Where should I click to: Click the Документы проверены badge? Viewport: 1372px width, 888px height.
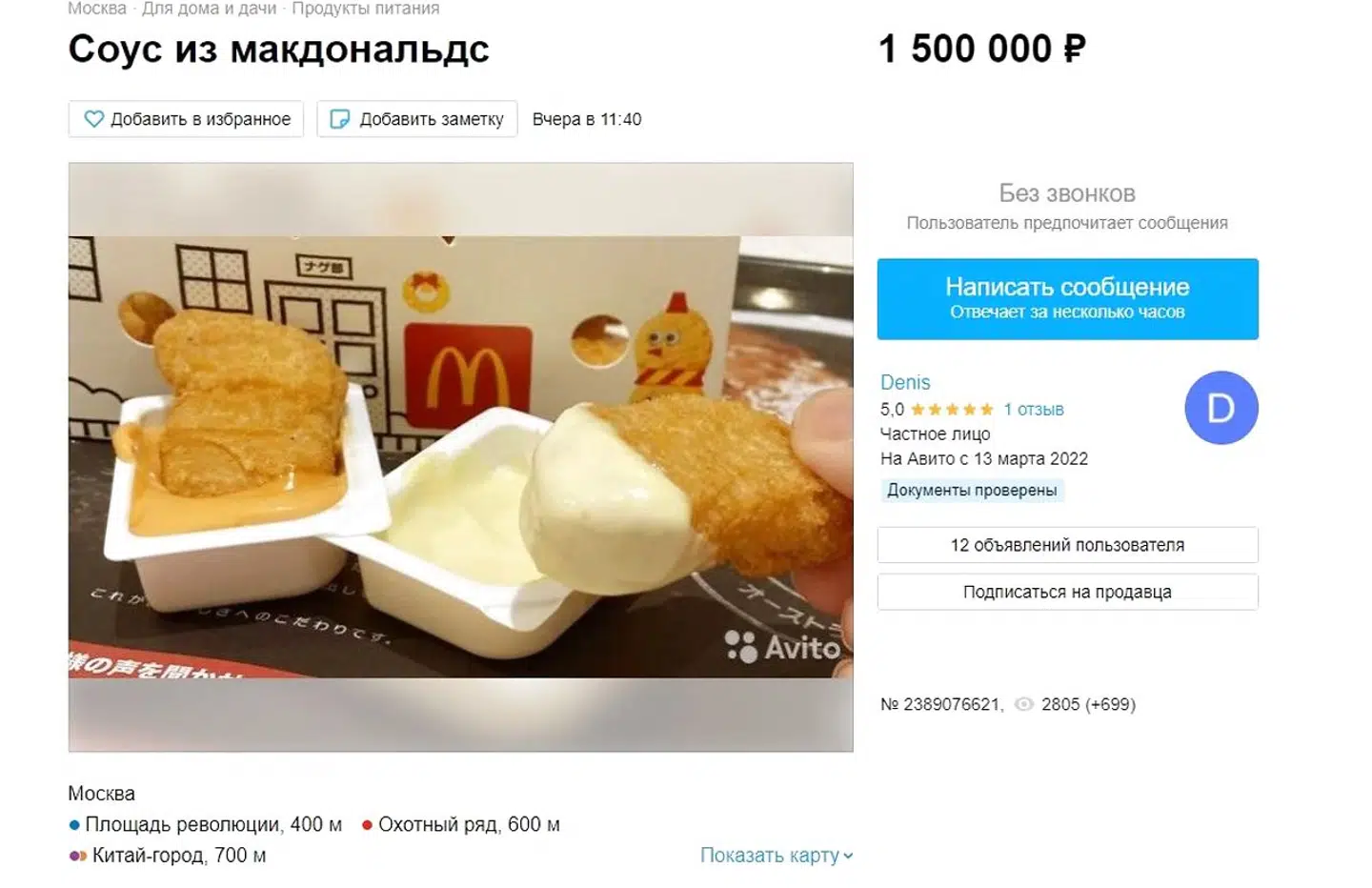point(972,490)
